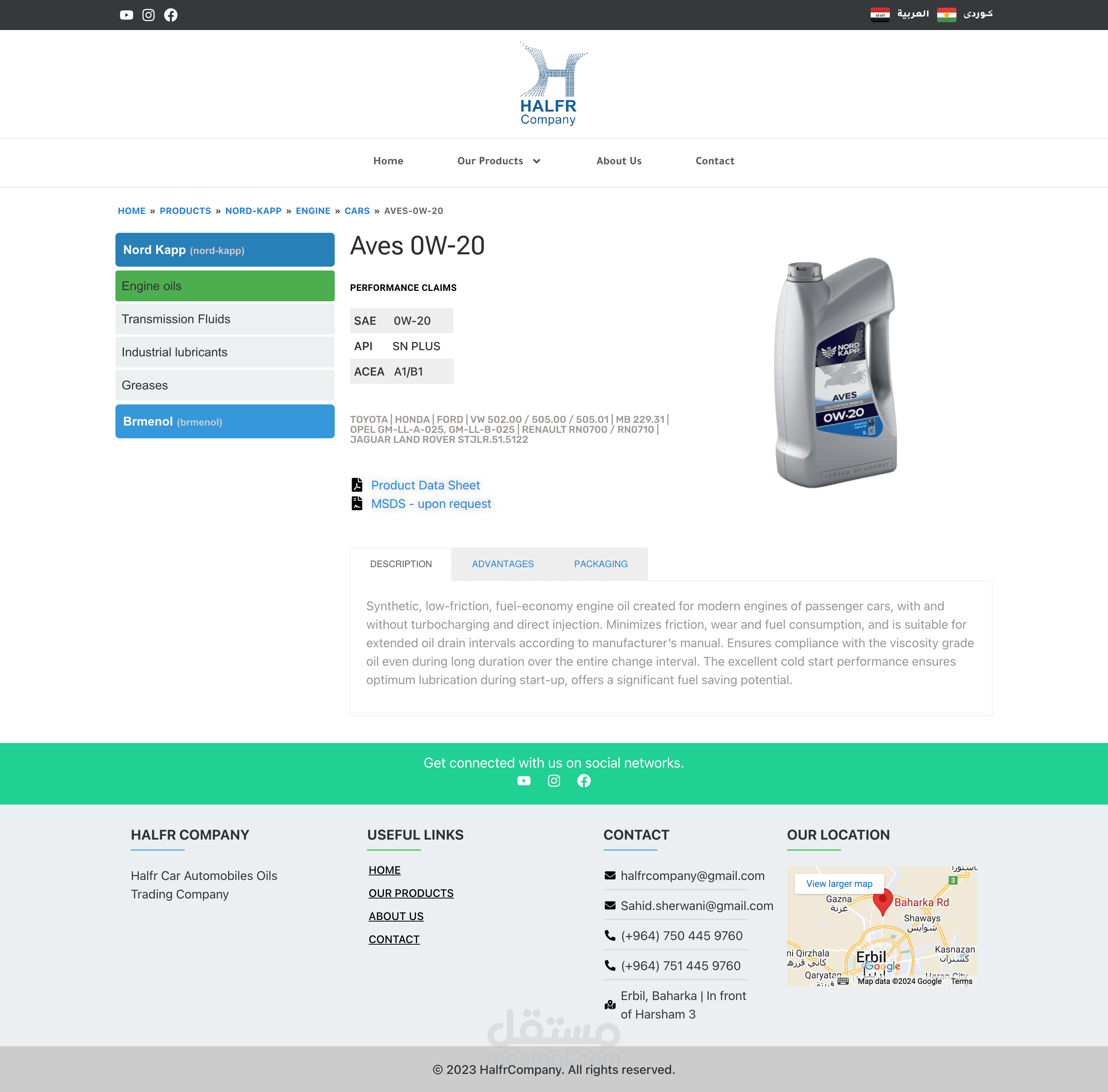The height and width of the screenshot is (1092, 1108).
Task: Click the Aves 0W-20 bottle image
Action: [x=836, y=373]
